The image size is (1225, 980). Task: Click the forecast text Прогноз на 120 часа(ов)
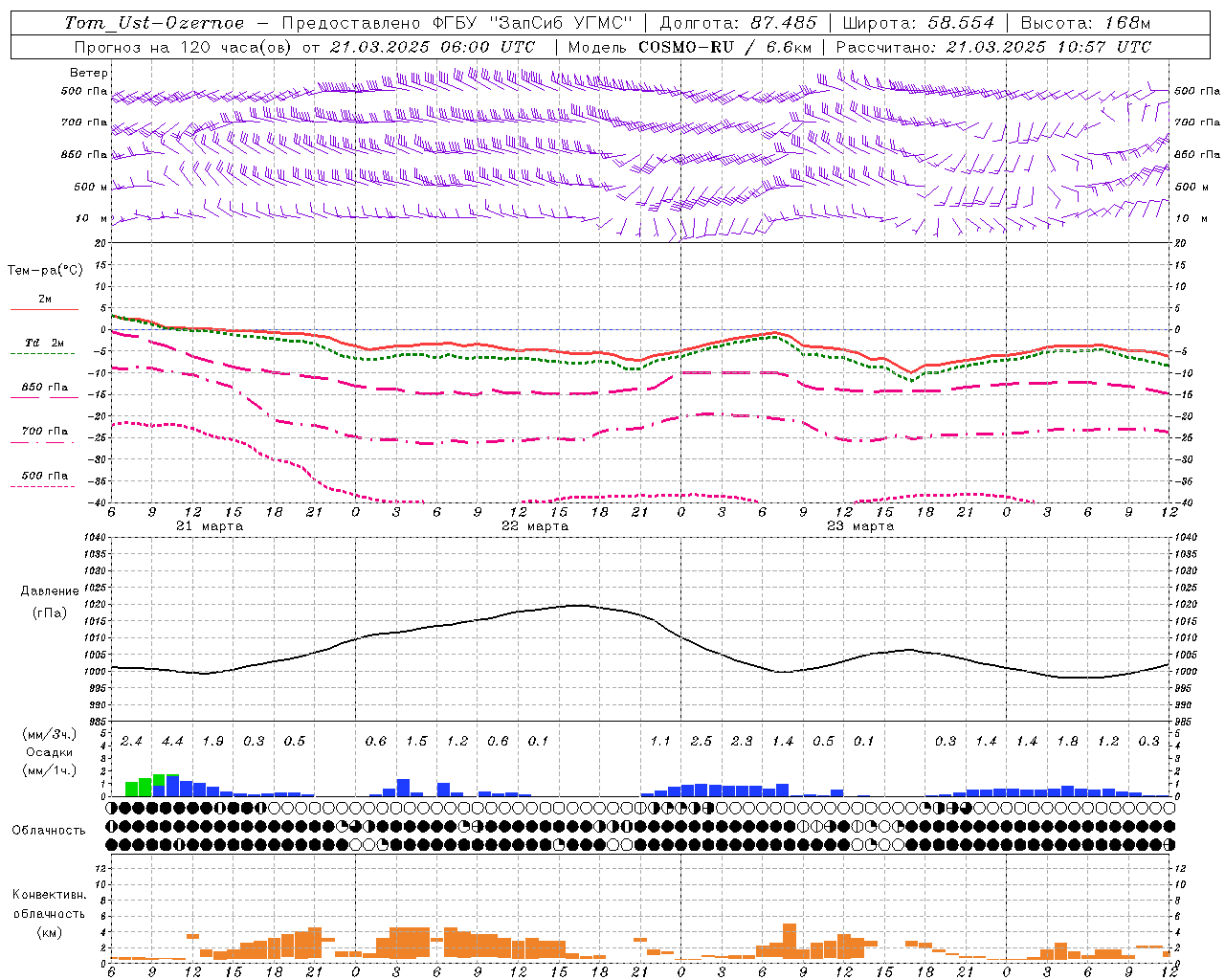(185, 47)
